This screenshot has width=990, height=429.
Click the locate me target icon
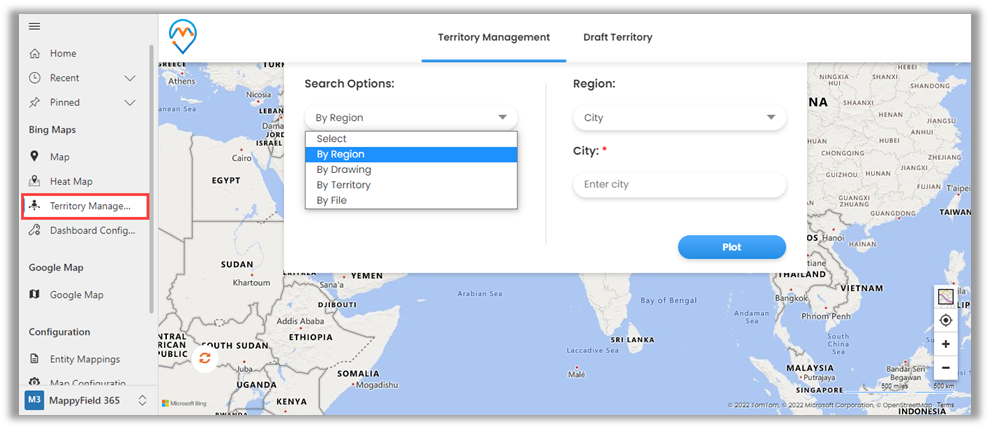(945, 320)
